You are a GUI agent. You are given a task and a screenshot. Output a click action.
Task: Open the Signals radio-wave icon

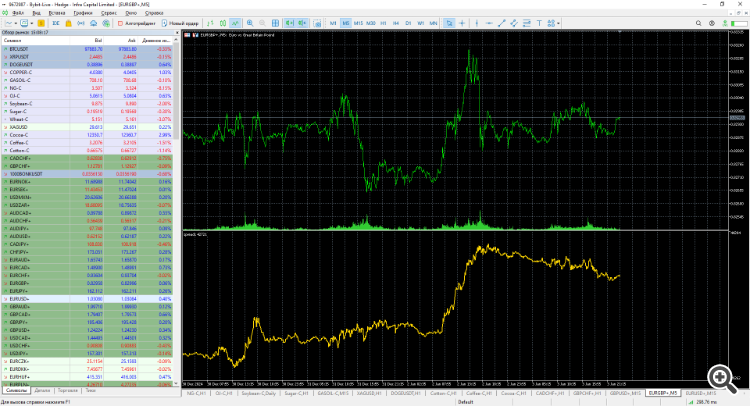(x=81, y=23)
